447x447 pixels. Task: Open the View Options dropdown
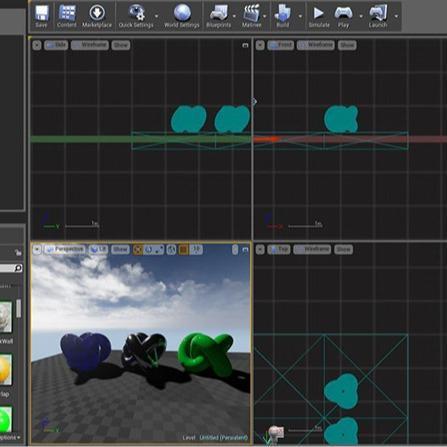pyautogui.click(x=10, y=437)
